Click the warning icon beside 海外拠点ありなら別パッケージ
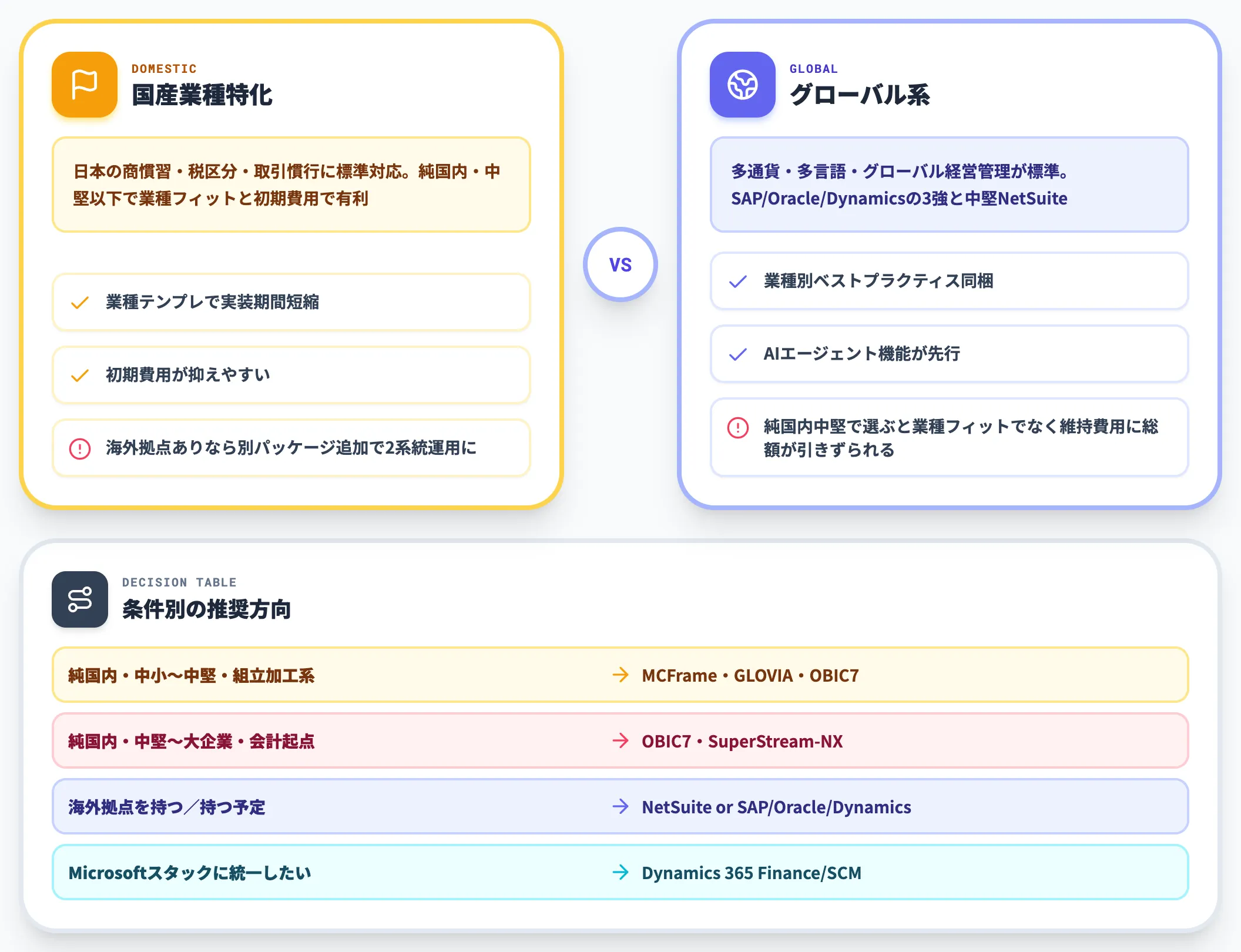Screen dimensions: 1241x952 (x=80, y=448)
